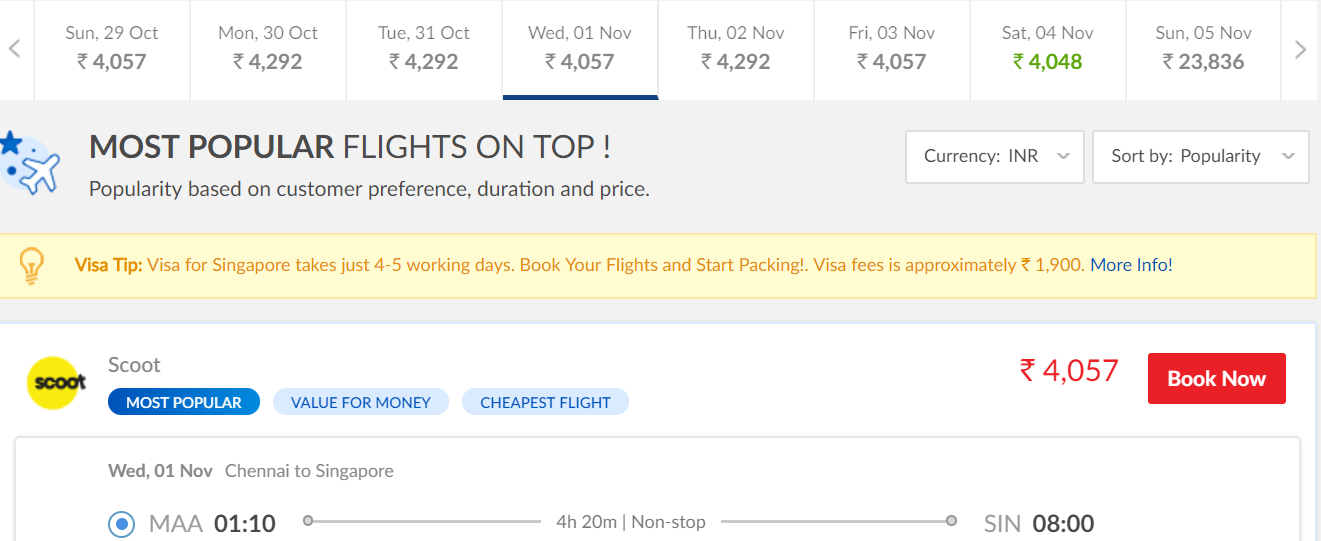The height and width of the screenshot is (541, 1321).
Task: Click the previous dates left arrow
Action: (x=14, y=49)
